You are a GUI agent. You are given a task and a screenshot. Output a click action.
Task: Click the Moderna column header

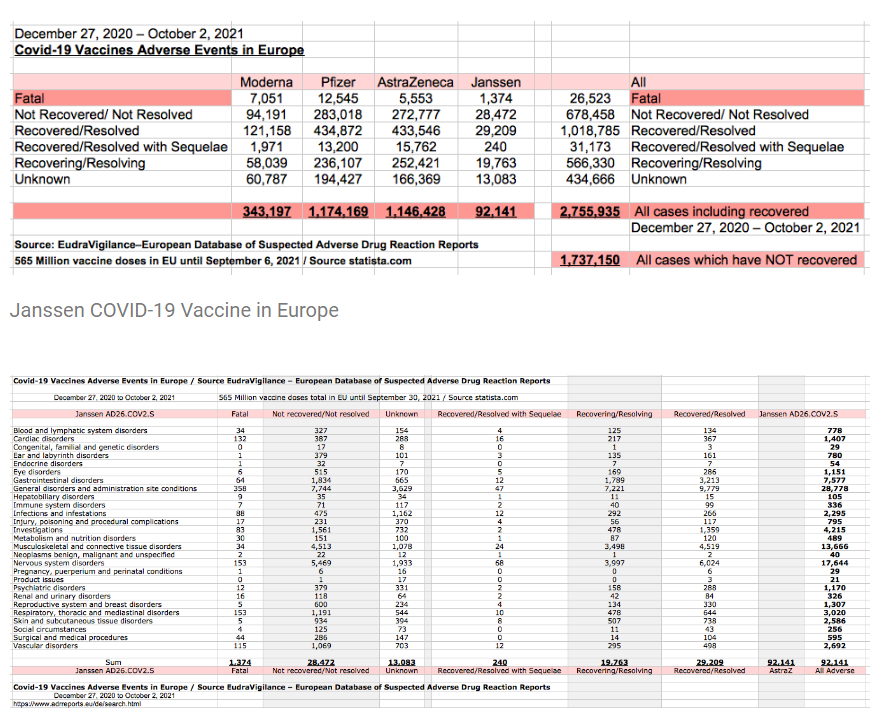click(264, 82)
